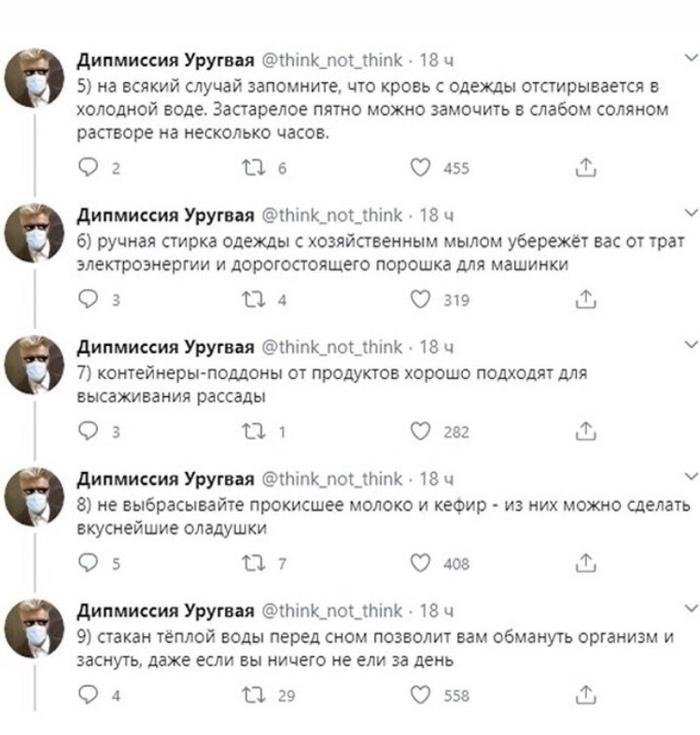Share tweet 8 about pancakes
Image resolution: width=700 pixels, height=735 pixels.
[586, 562]
